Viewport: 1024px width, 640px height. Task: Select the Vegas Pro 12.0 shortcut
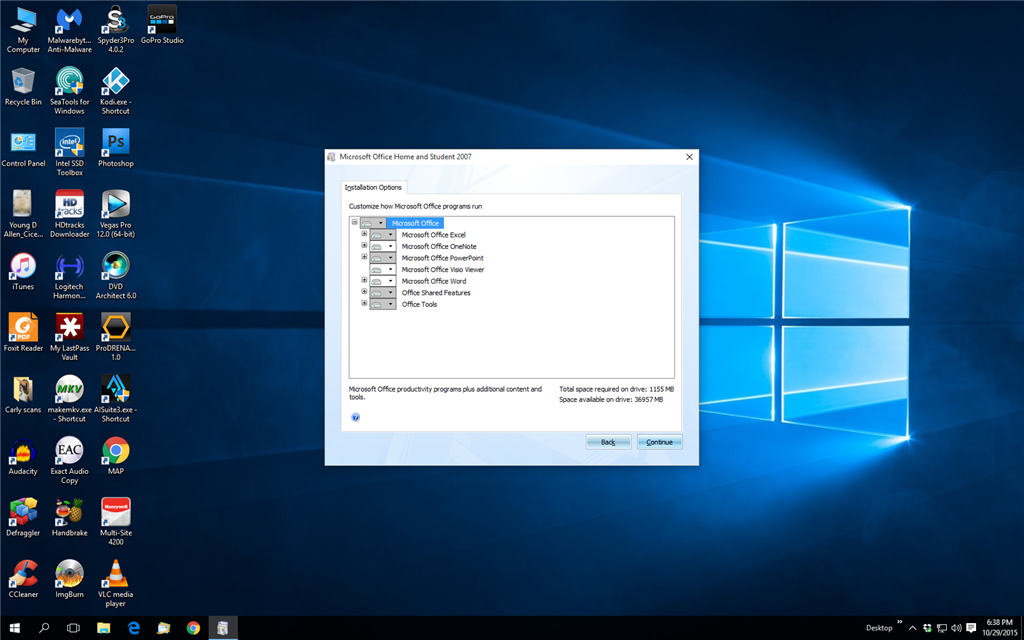(x=116, y=204)
